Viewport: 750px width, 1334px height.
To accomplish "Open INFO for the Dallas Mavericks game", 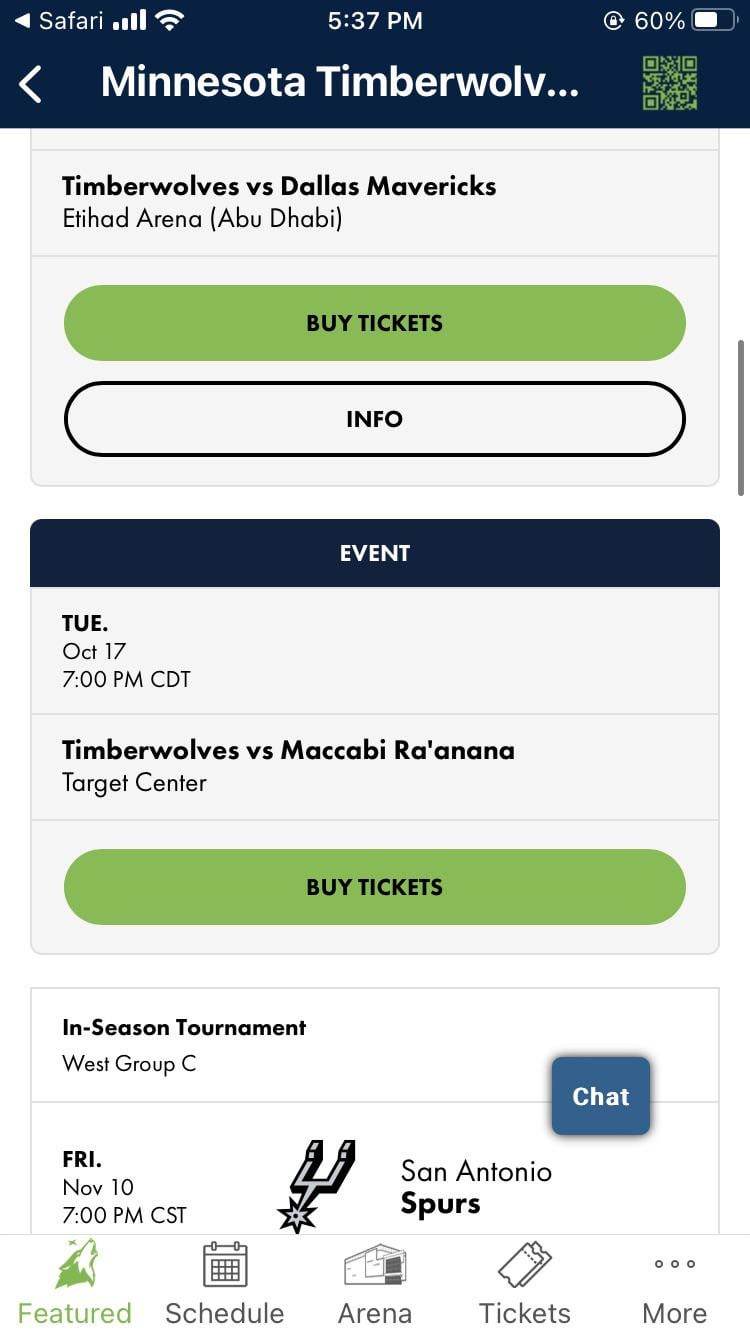I will [x=374, y=419].
